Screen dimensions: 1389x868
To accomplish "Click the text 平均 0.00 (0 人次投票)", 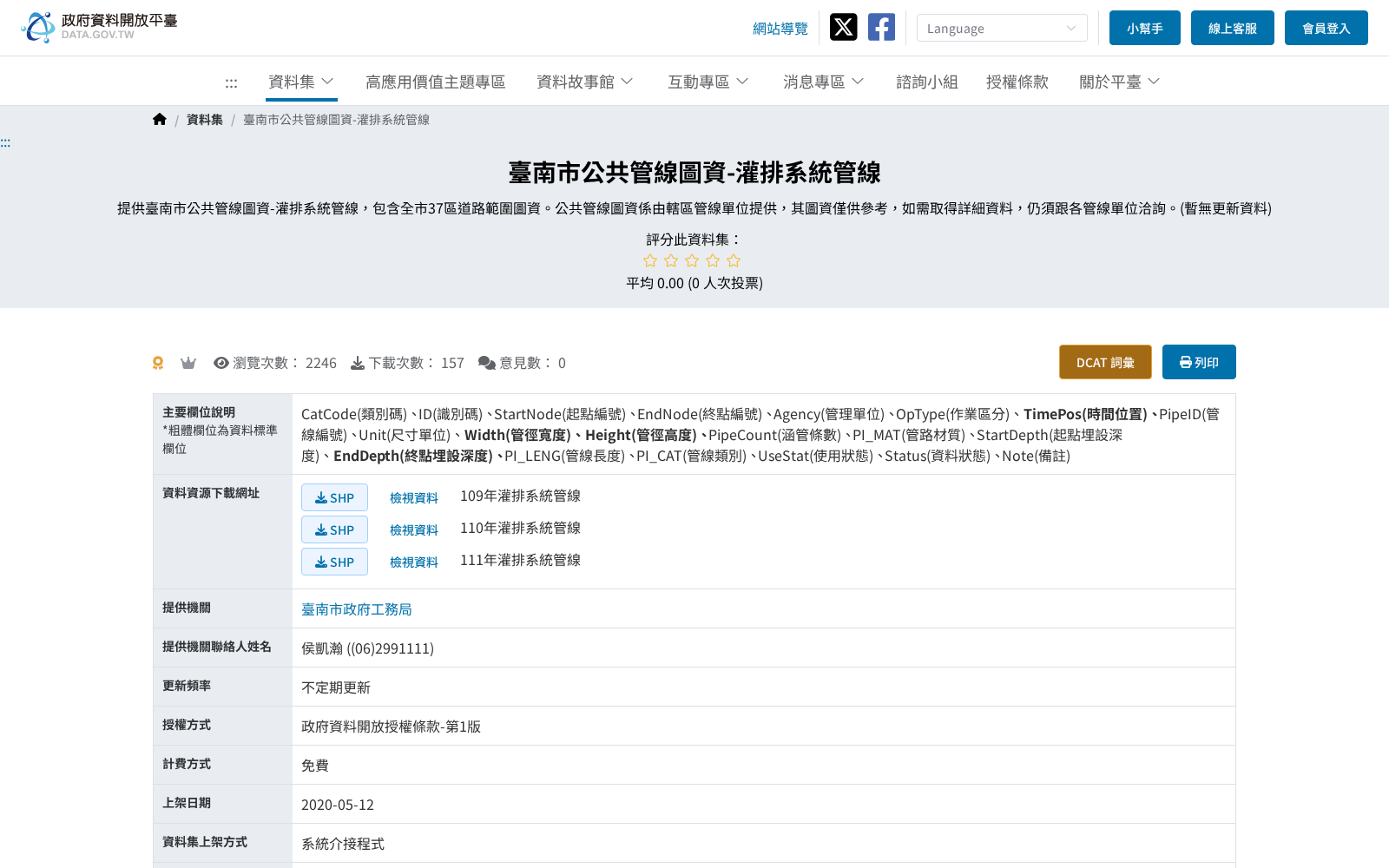I will (694, 283).
